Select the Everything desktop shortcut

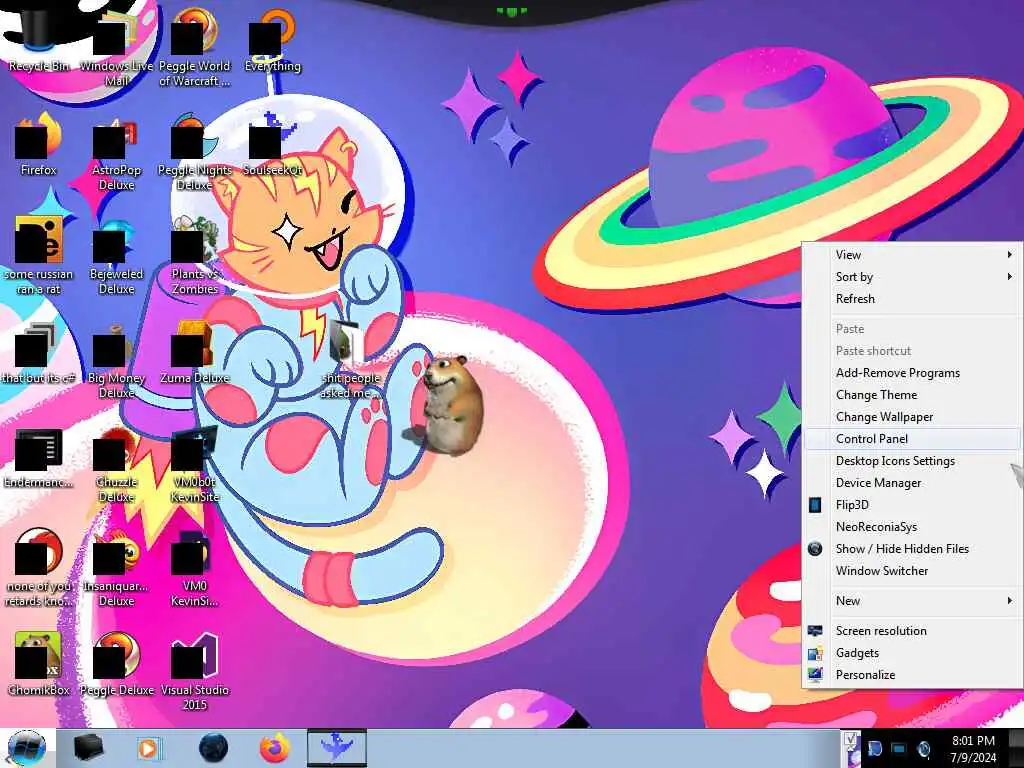[x=272, y=39]
